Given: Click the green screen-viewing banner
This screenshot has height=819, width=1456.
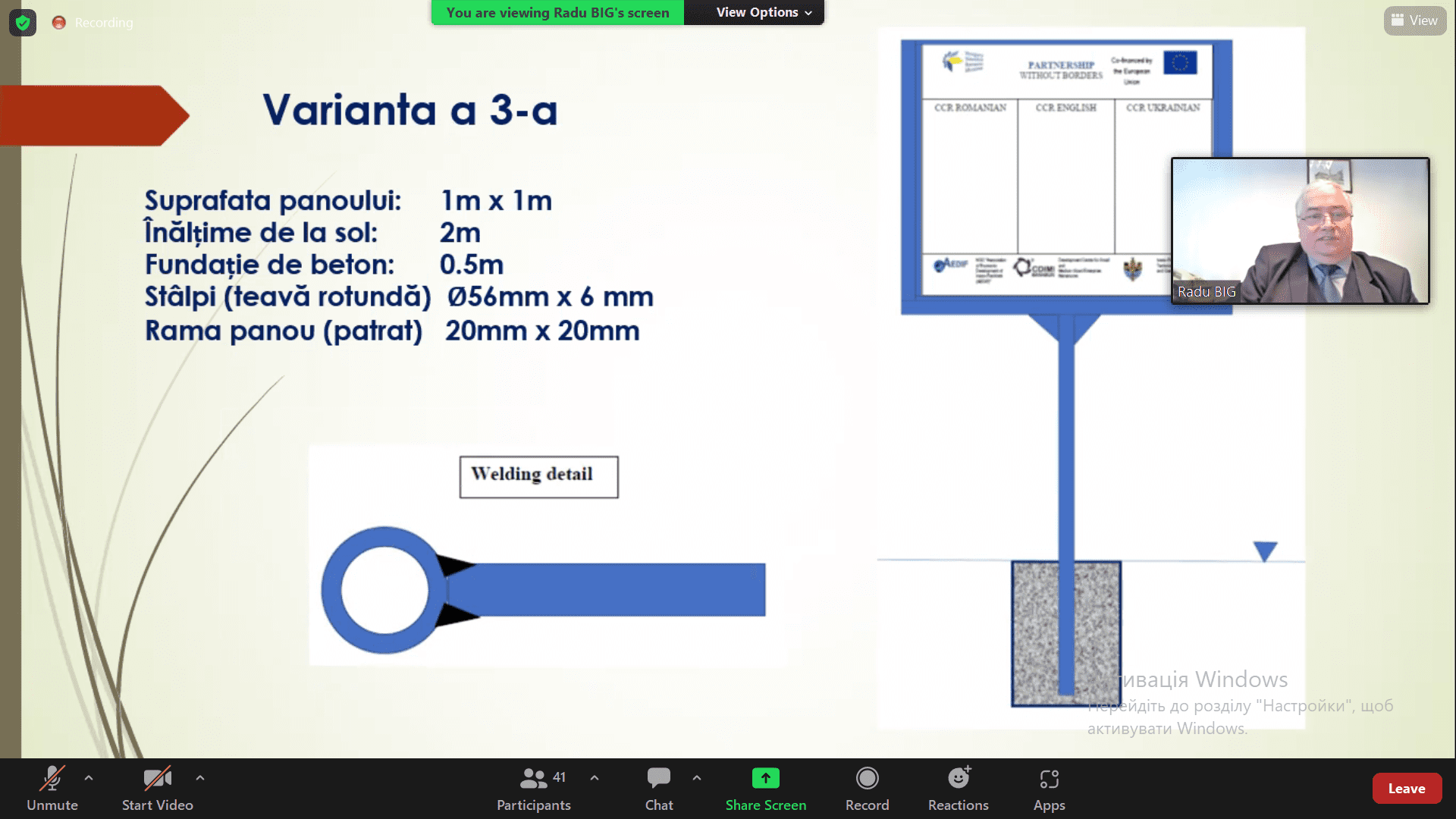Looking at the screenshot, I should pos(557,12).
